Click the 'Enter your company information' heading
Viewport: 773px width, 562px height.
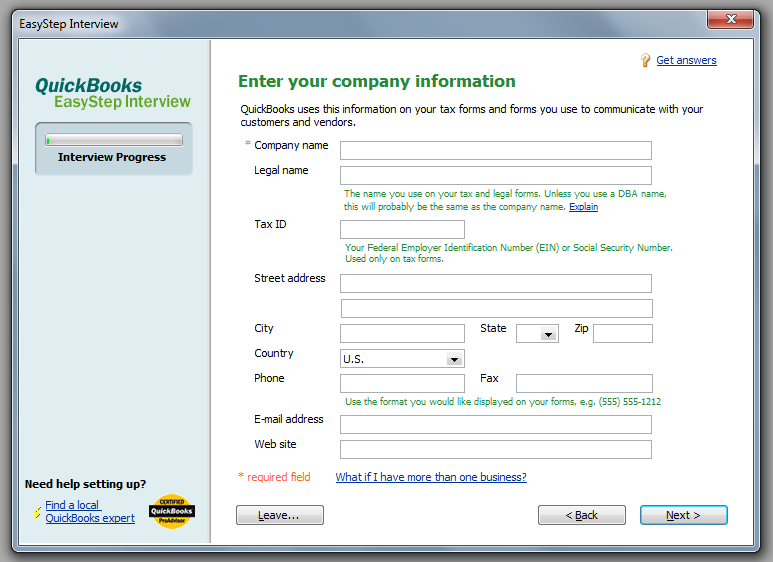377,81
